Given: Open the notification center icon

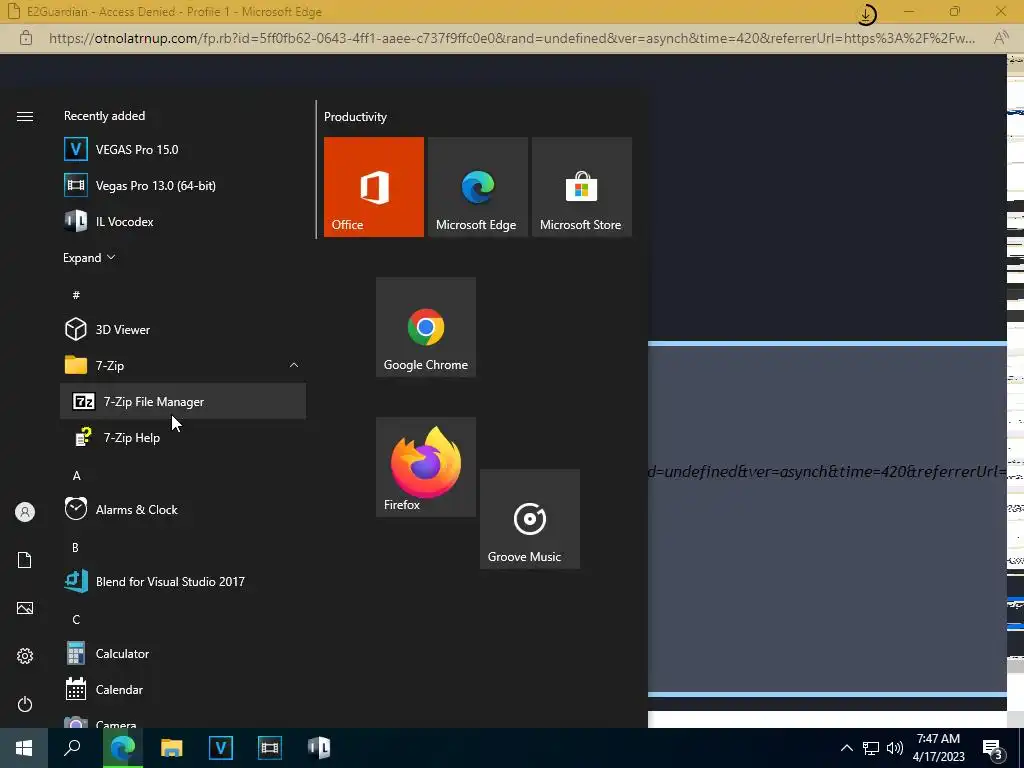Looking at the screenshot, I should click(993, 749).
